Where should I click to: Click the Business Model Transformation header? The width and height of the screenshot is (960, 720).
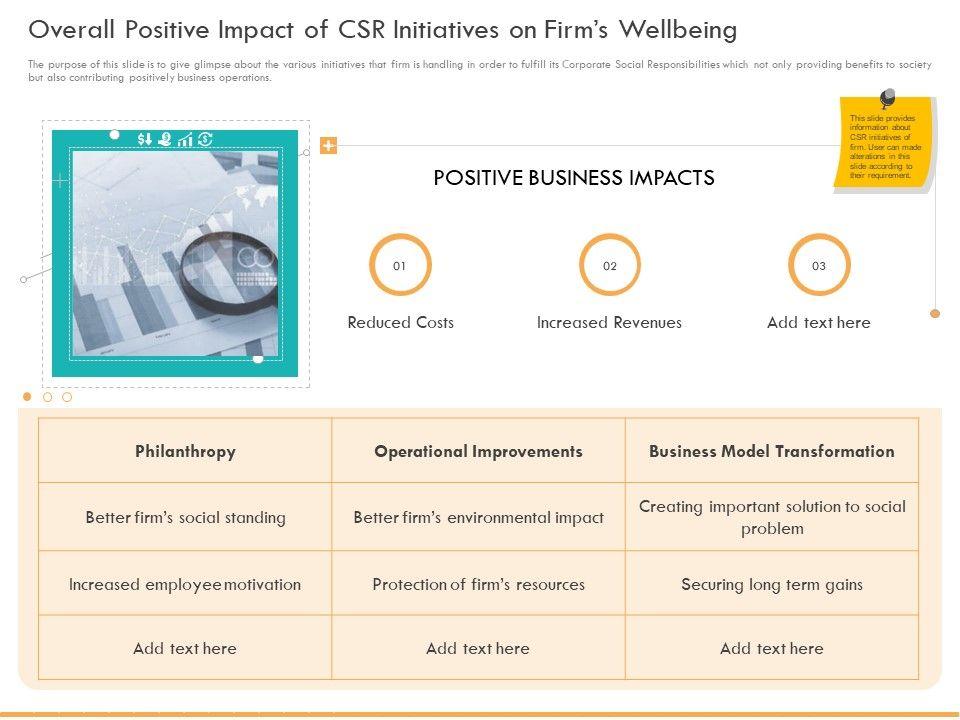pos(771,451)
